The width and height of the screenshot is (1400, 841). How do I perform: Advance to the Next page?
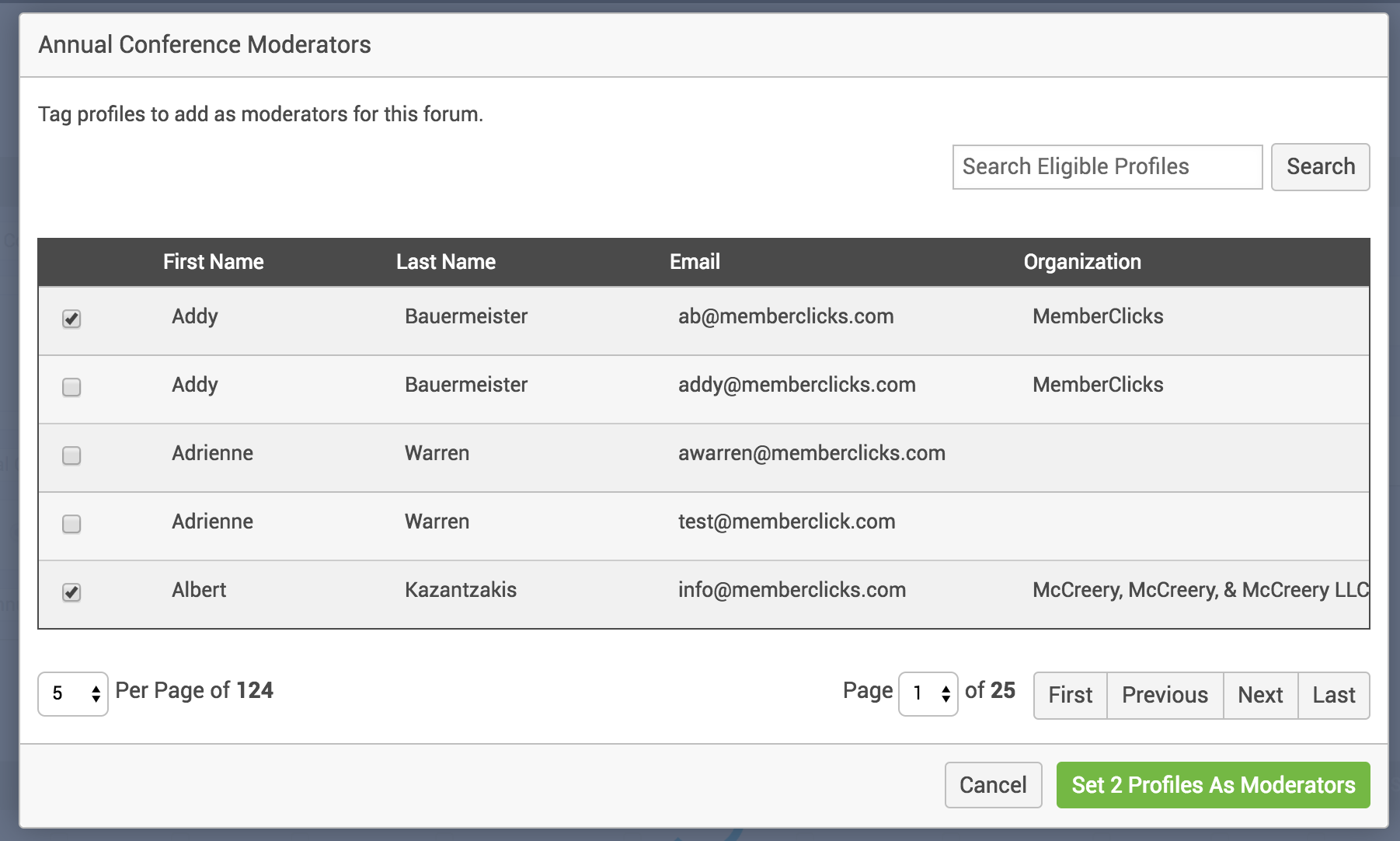(x=1260, y=695)
